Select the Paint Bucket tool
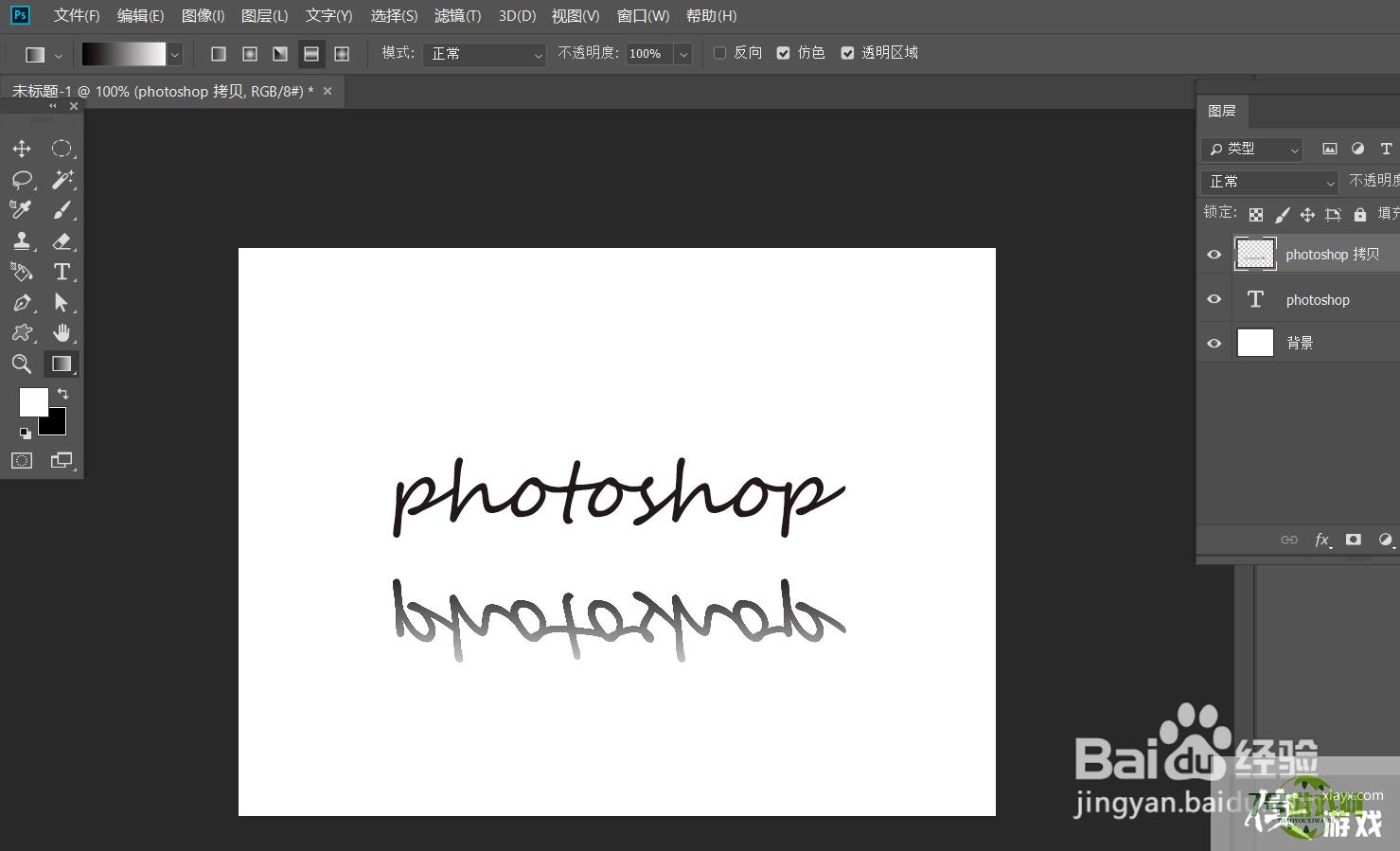This screenshot has height=851, width=1400. coord(22,272)
